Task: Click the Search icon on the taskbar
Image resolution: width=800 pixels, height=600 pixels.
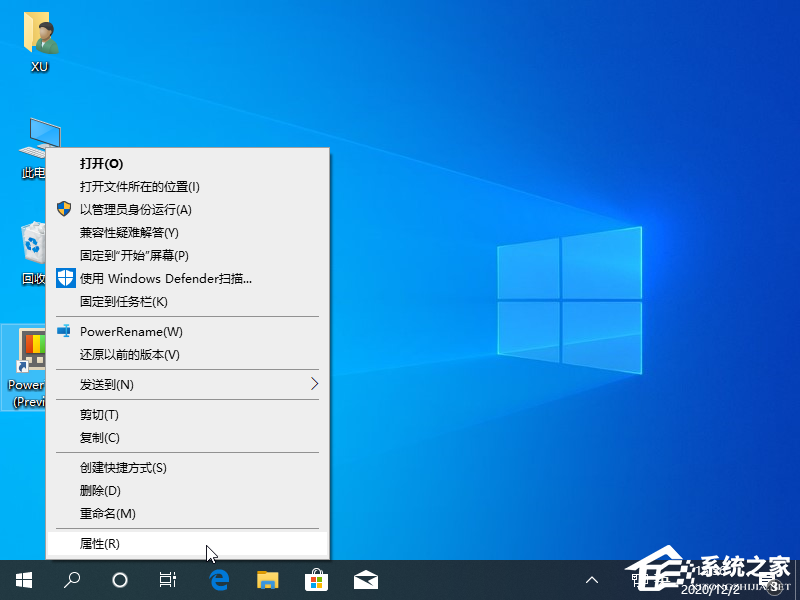Action: [71, 579]
